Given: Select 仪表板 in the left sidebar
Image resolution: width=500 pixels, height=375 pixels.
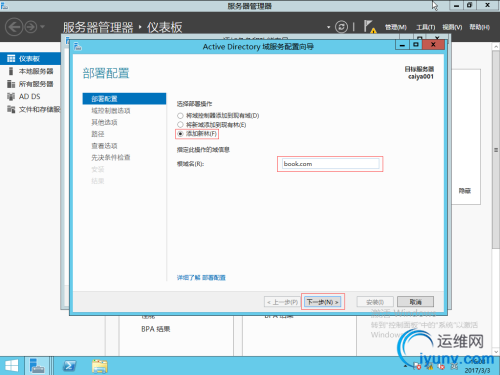Looking at the screenshot, I should [30, 59].
